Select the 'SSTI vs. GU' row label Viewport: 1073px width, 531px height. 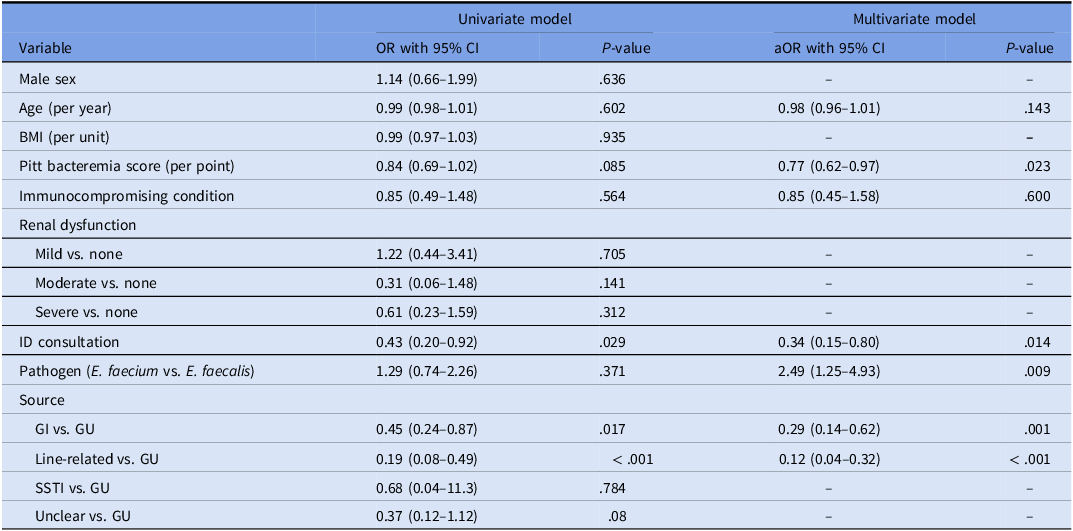(x=73, y=489)
